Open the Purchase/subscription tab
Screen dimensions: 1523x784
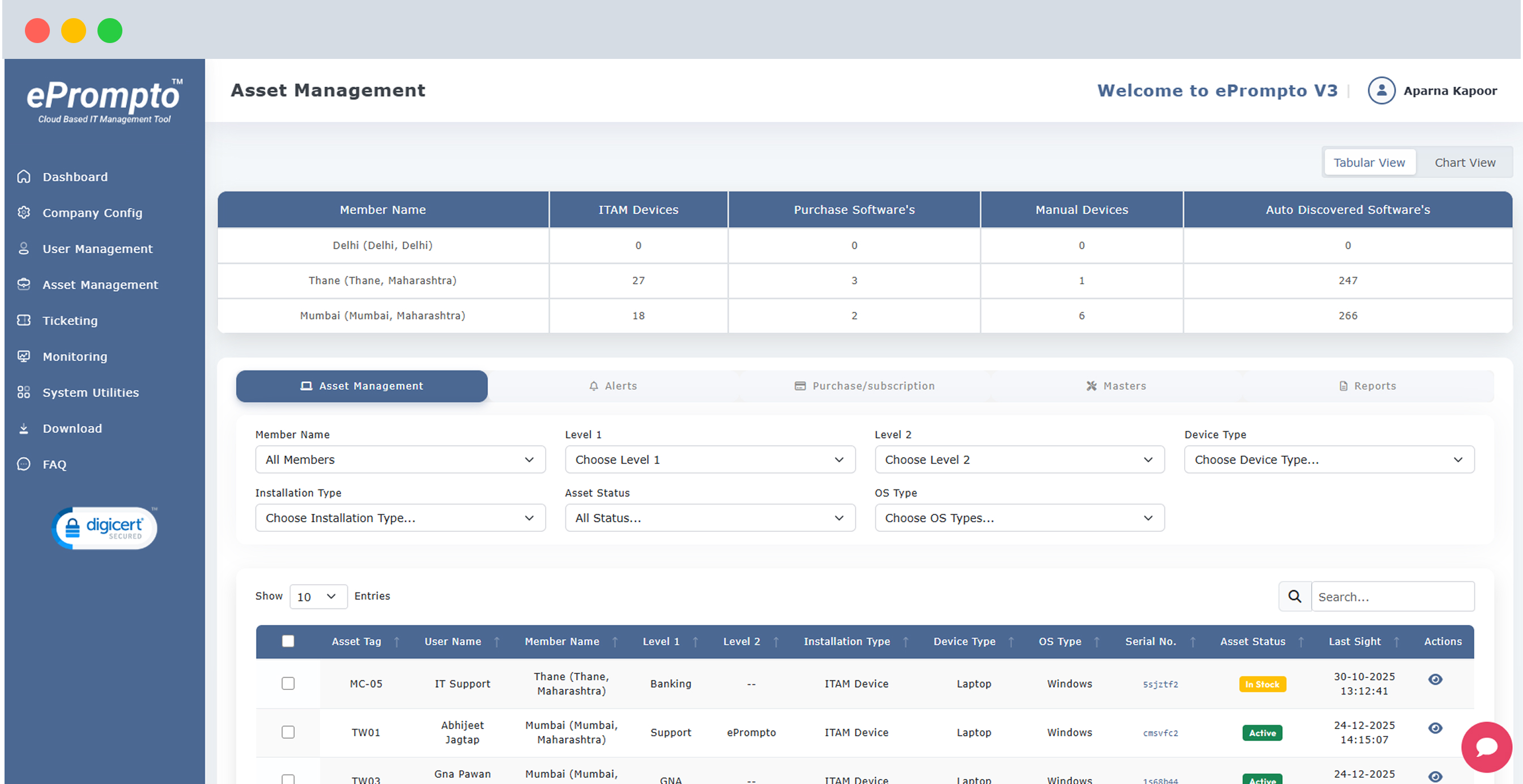tap(865, 386)
